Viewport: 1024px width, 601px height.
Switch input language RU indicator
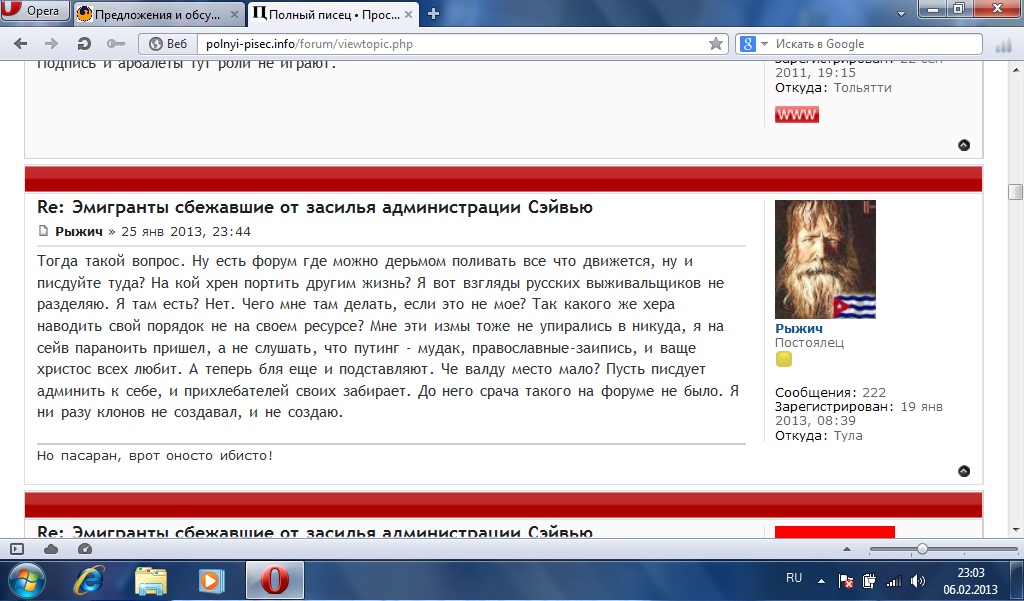pyautogui.click(x=794, y=578)
